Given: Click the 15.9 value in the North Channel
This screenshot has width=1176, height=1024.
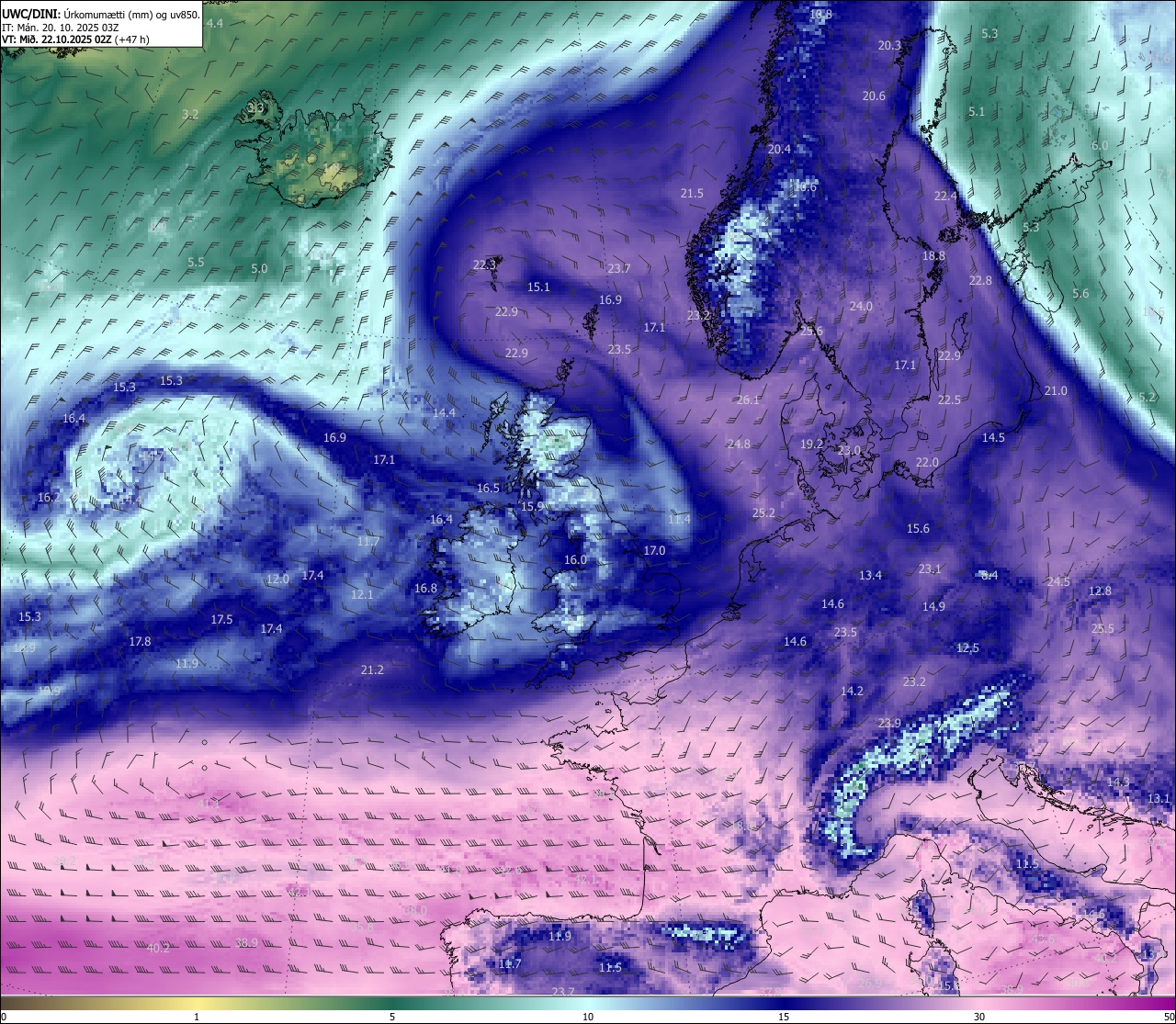Looking at the screenshot, I should pos(532,506).
